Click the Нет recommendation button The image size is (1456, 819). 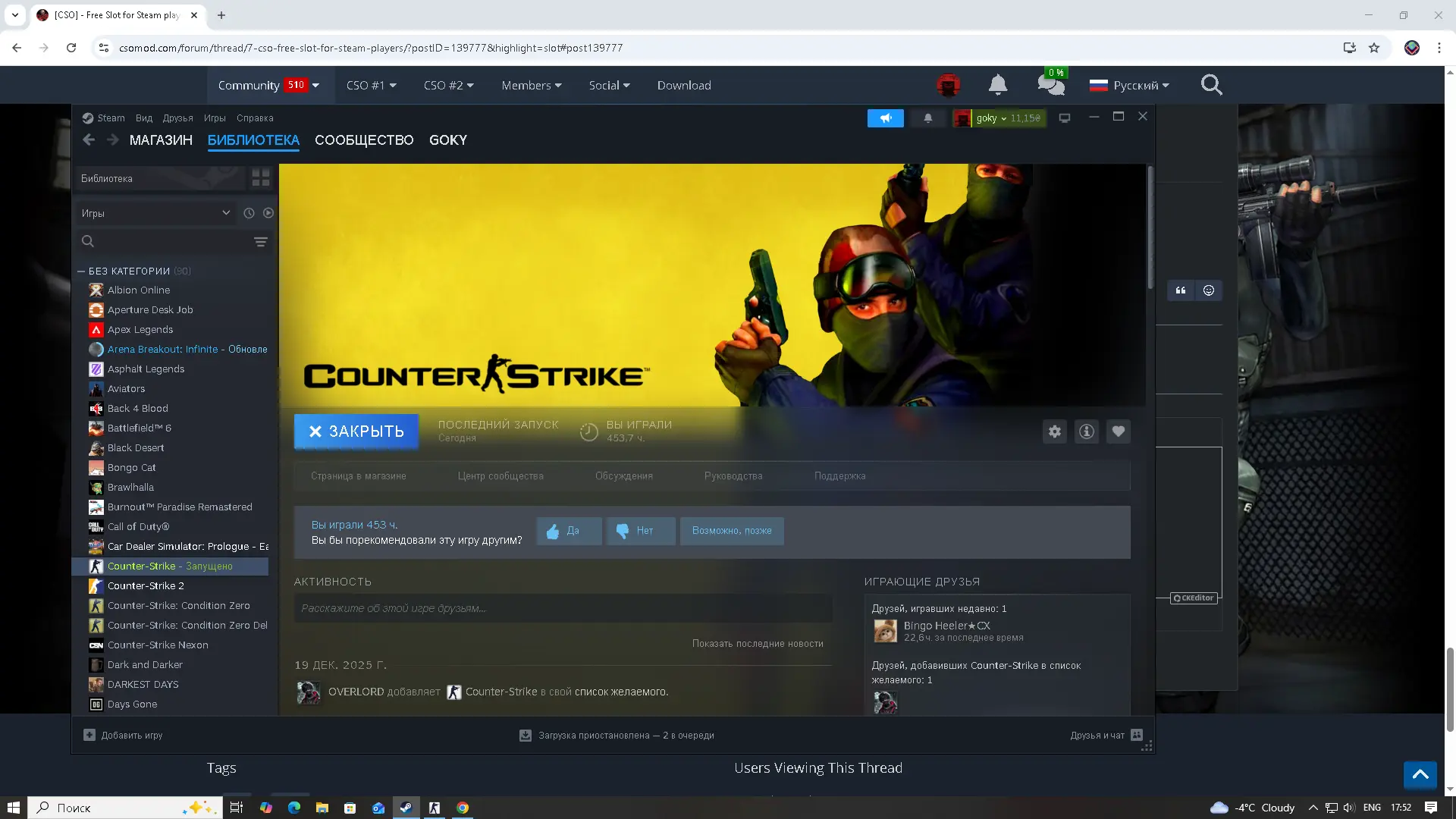[641, 531]
